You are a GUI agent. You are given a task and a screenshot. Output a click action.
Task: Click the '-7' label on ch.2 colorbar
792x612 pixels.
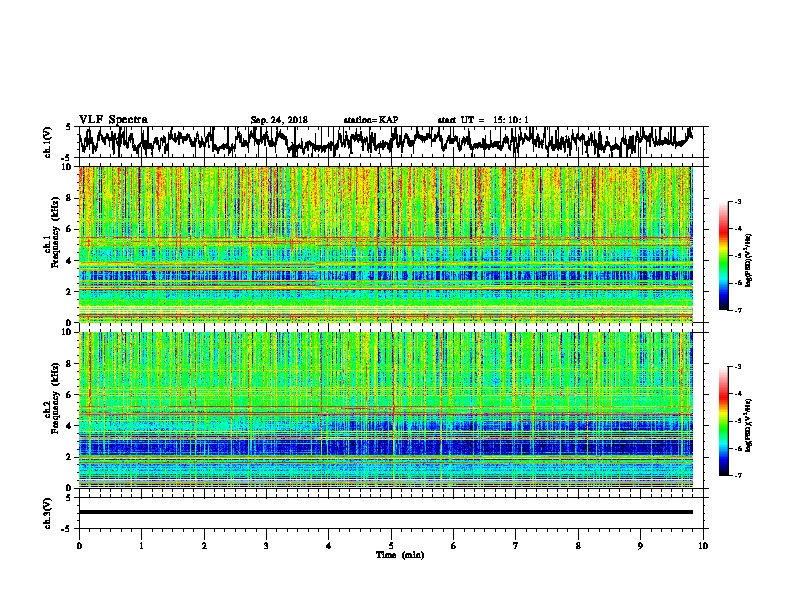pyautogui.click(x=738, y=476)
